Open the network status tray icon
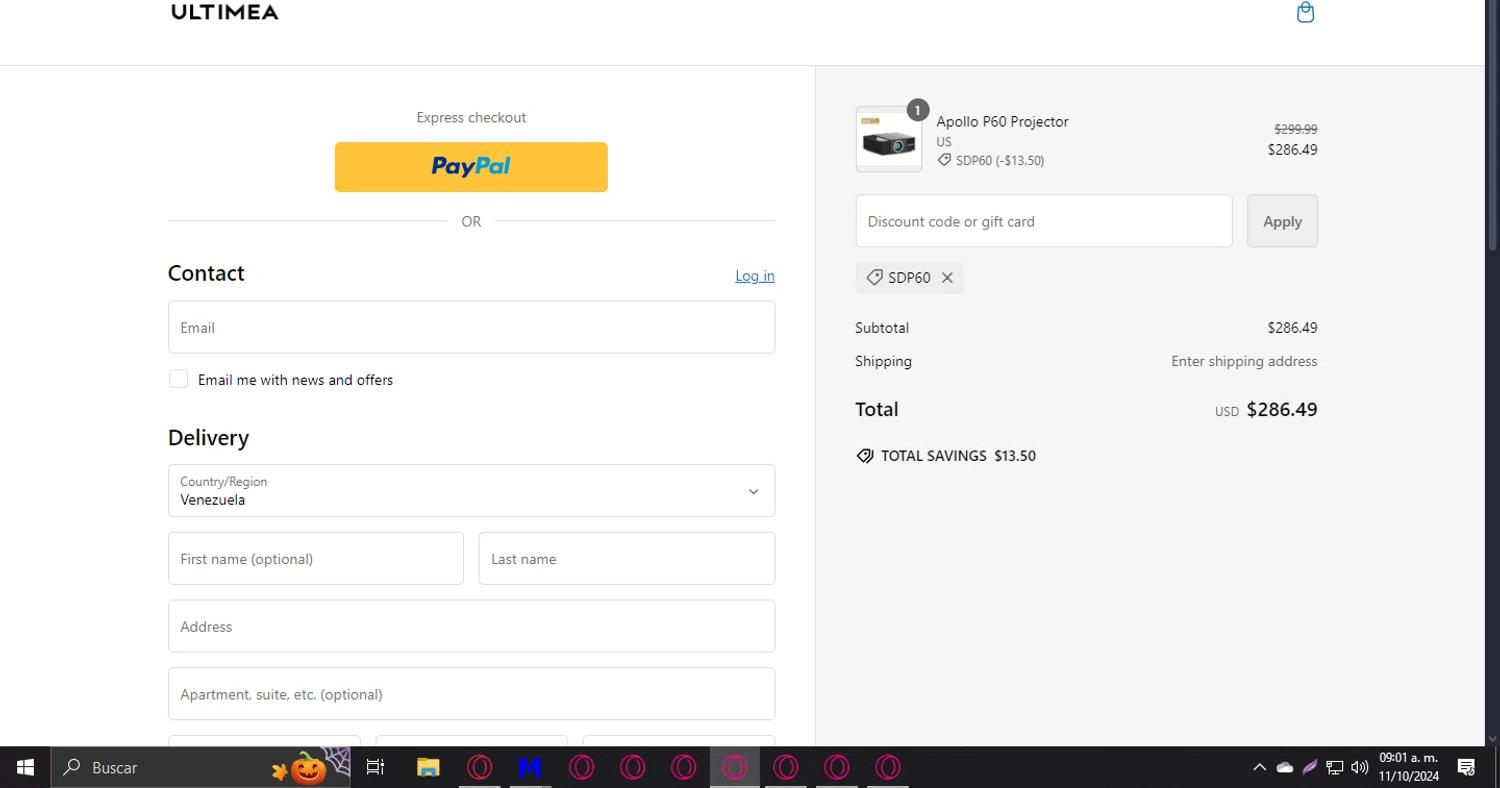This screenshot has width=1500, height=788. [1335, 767]
